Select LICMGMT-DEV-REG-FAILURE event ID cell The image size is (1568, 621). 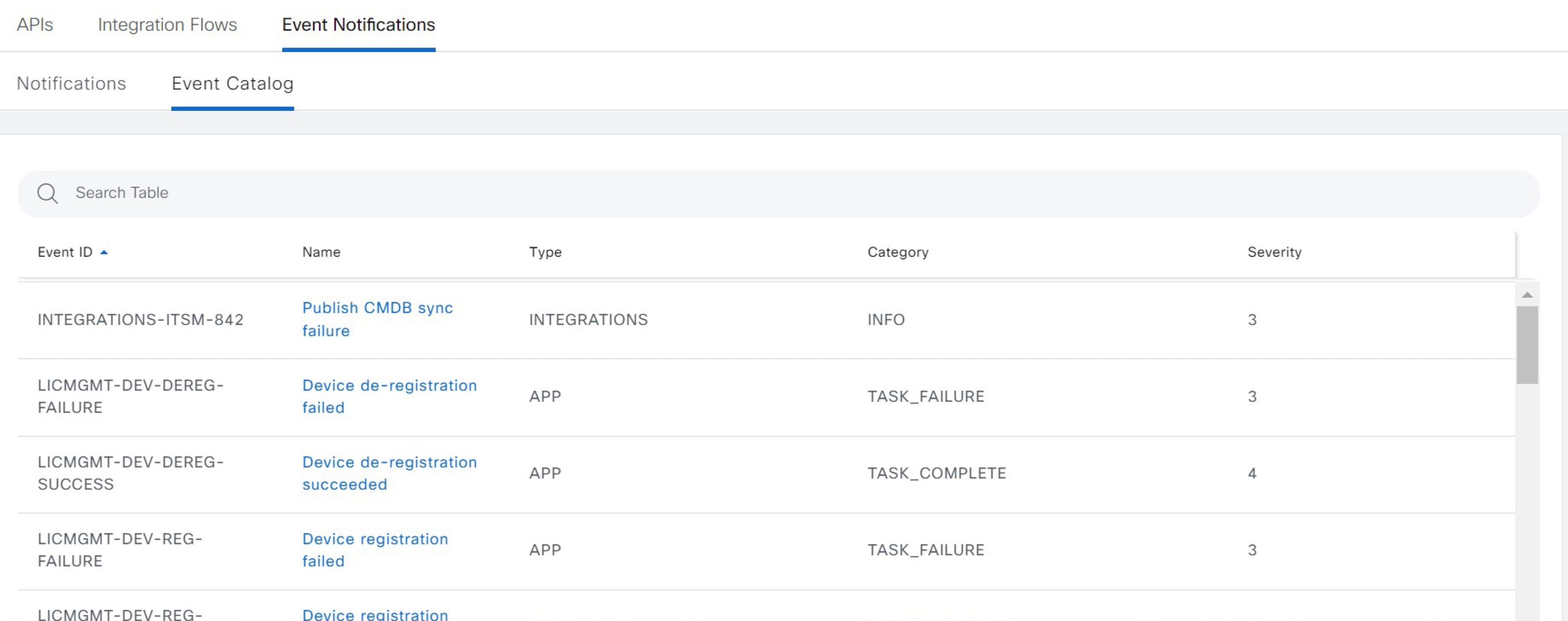click(120, 550)
